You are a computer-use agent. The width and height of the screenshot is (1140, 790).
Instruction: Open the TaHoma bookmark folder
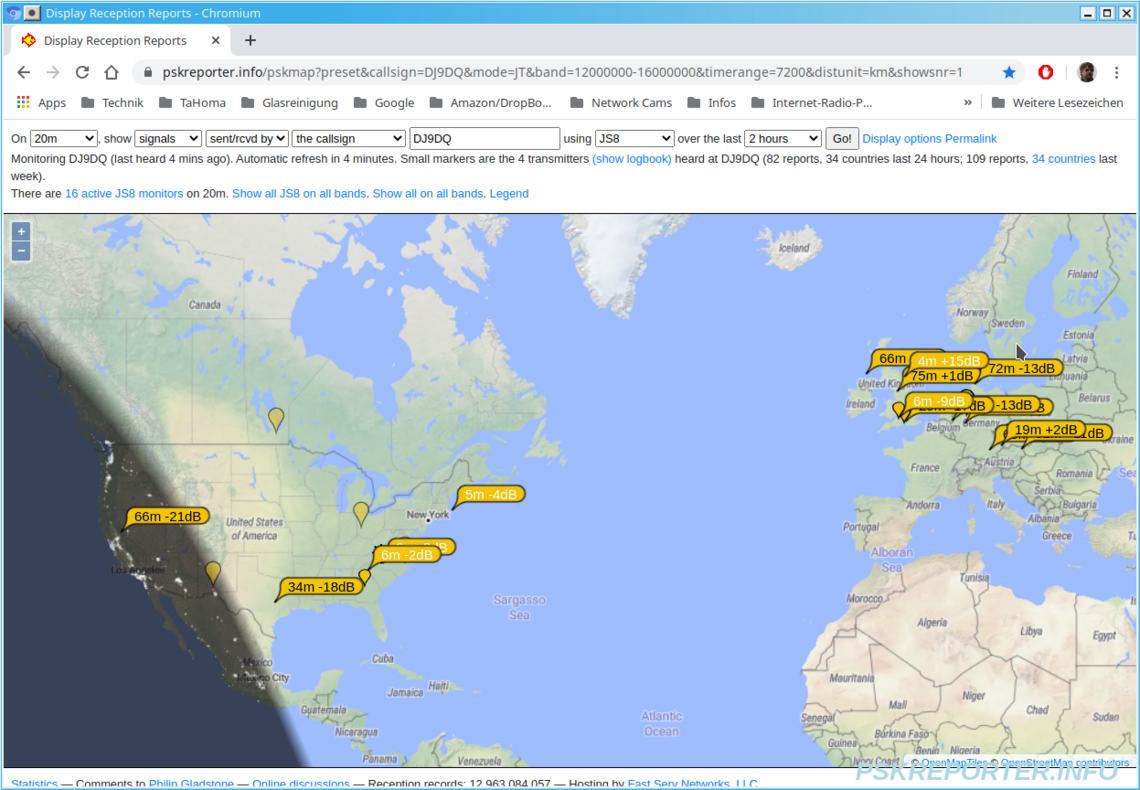192,102
